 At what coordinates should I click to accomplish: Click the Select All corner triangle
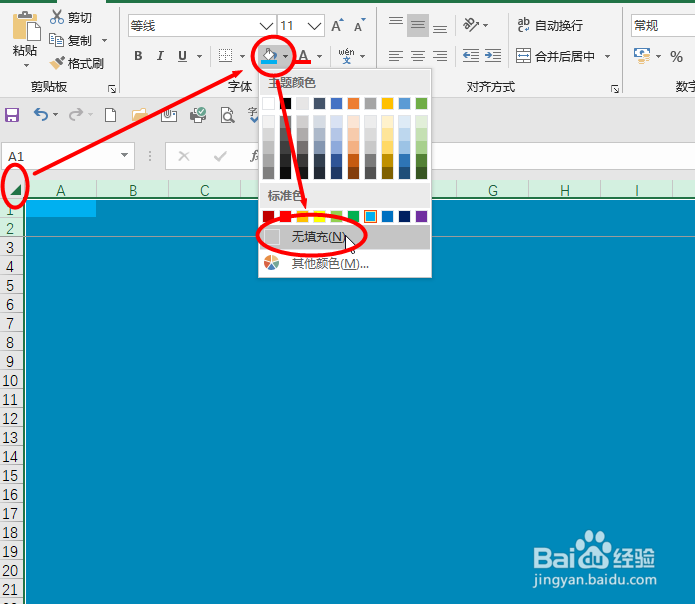16,190
